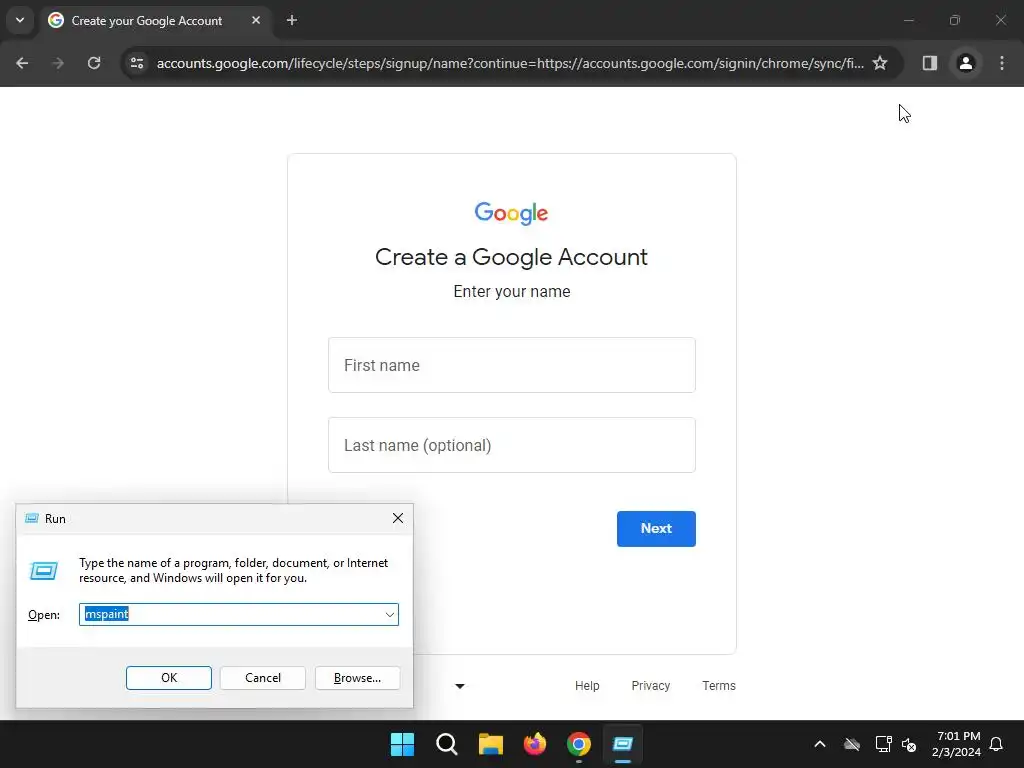View site information icon in address bar

pyautogui.click(x=137, y=63)
